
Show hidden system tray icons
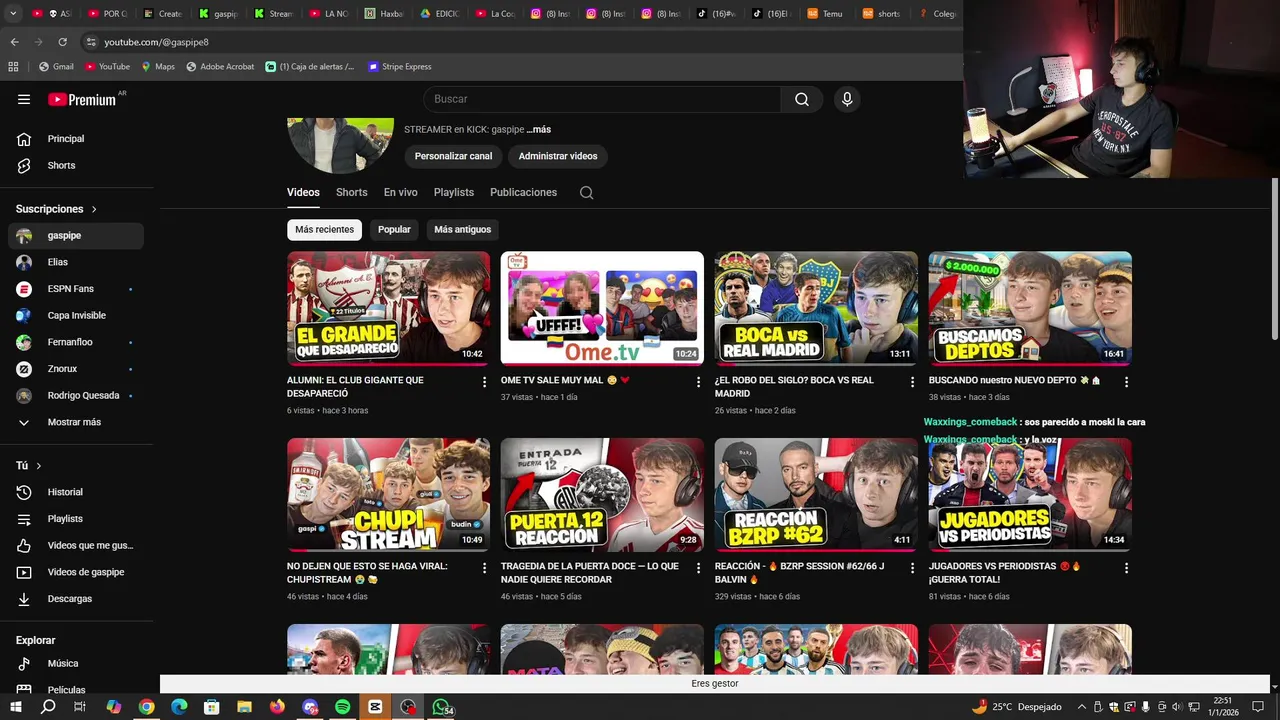(x=1081, y=707)
